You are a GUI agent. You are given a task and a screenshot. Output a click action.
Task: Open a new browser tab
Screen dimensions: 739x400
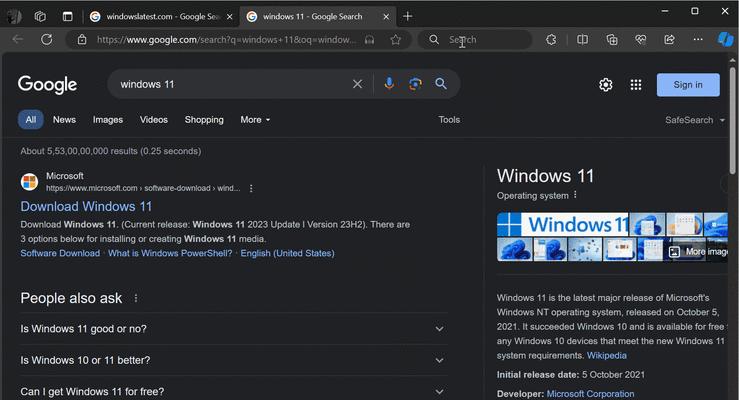408,16
